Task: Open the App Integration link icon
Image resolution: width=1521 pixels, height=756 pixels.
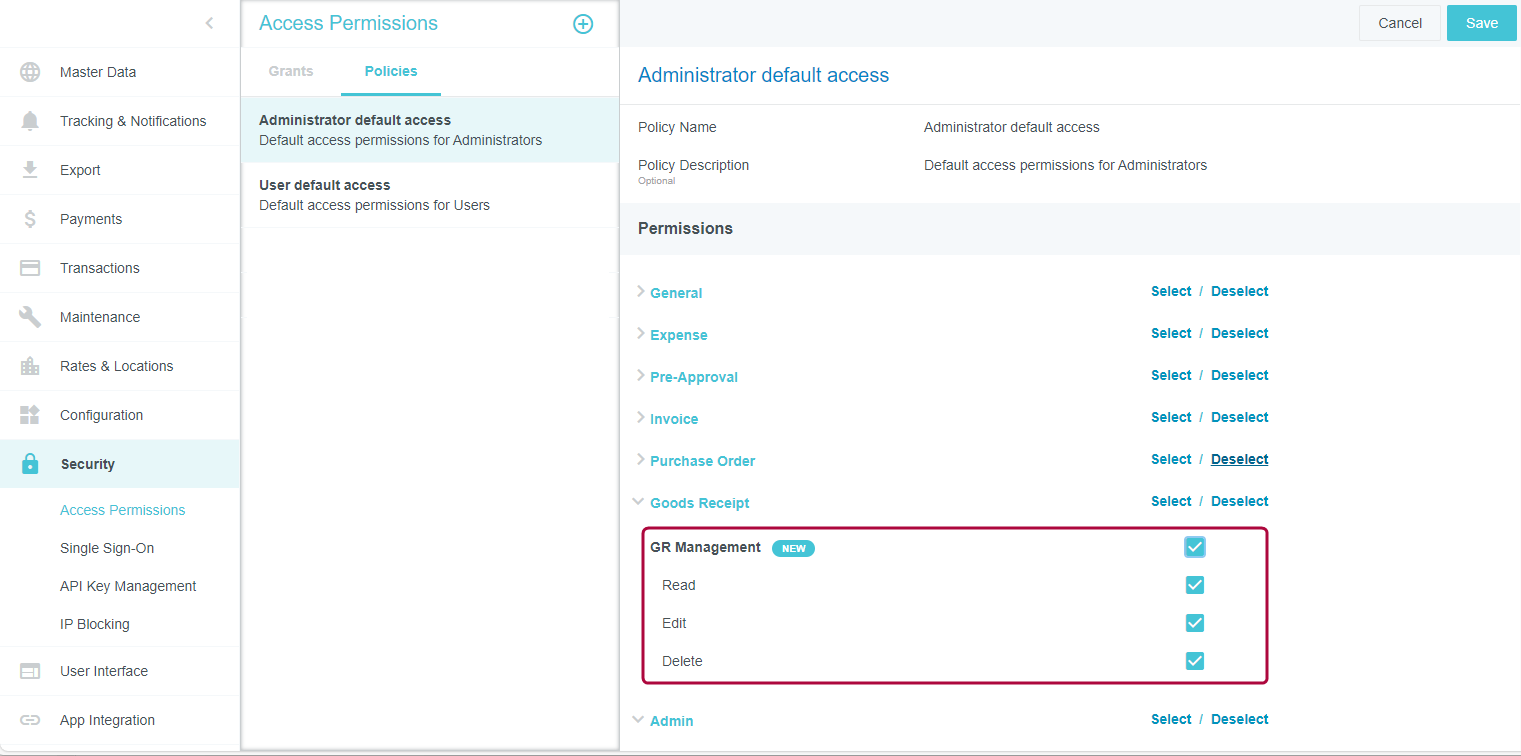Action: click(29, 719)
